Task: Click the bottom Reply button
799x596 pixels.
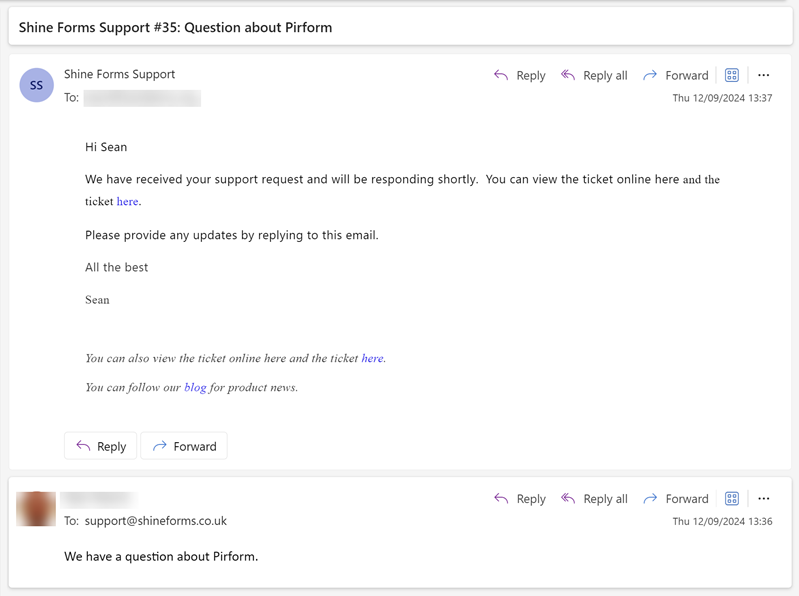Action: [x=101, y=446]
